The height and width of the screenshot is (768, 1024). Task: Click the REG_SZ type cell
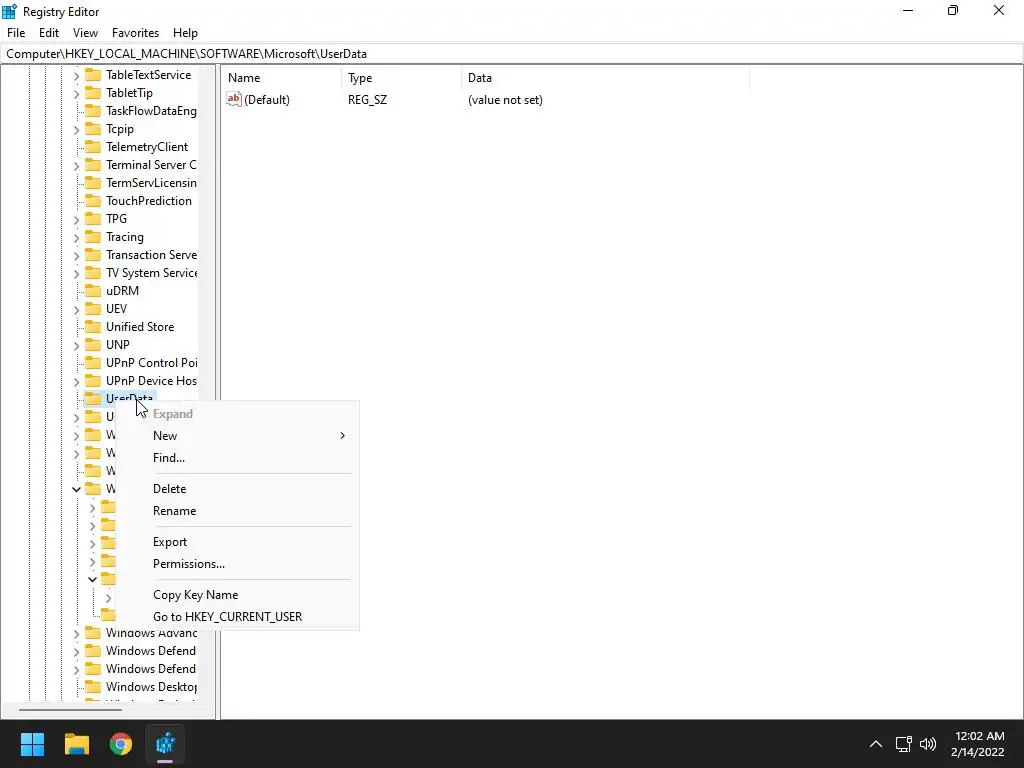click(367, 100)
